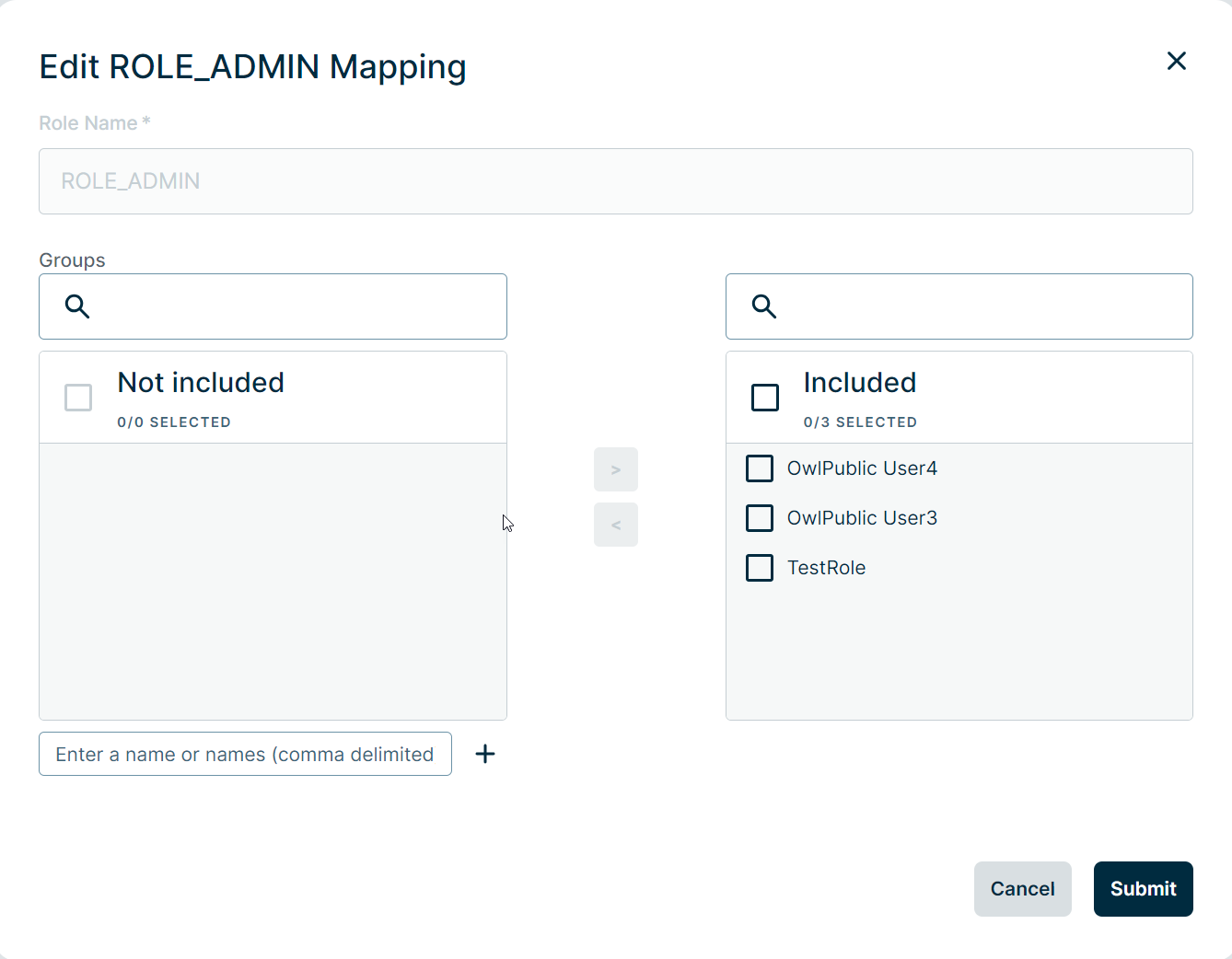Screen dimensions: 1232x959
Task: Click the plus icon to add group names
Action: [485, 754]
